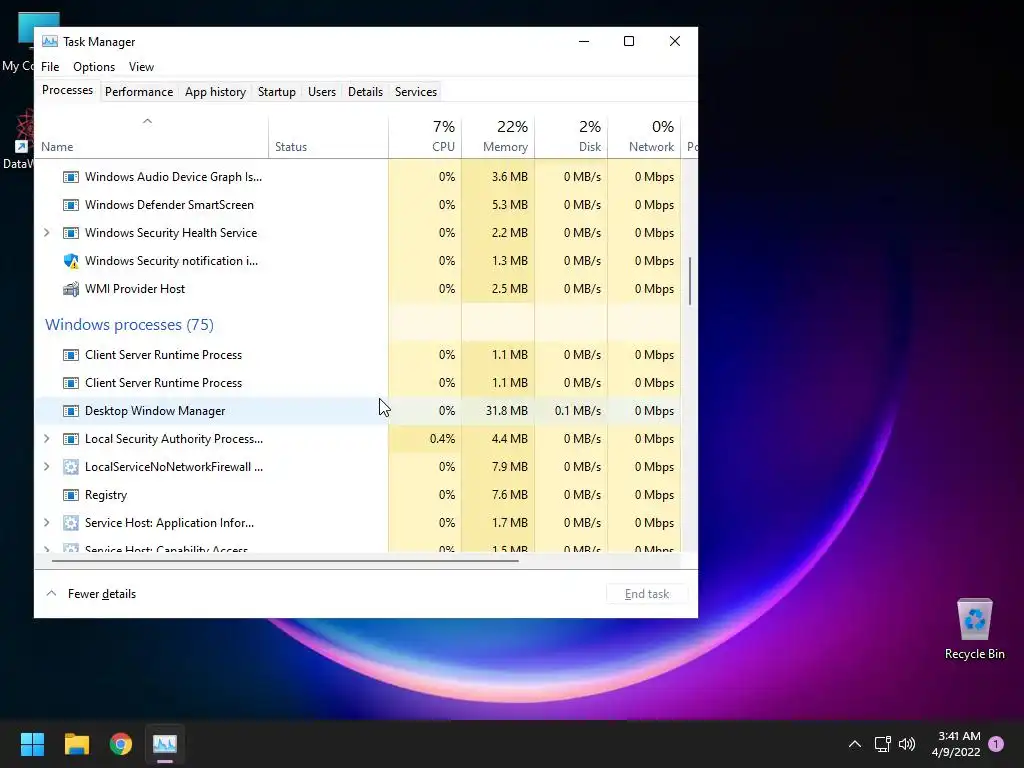Screen dimensions: 1024x768
Task: Click the Desktop Window Manager process icon
Action: tap(71, 411)
